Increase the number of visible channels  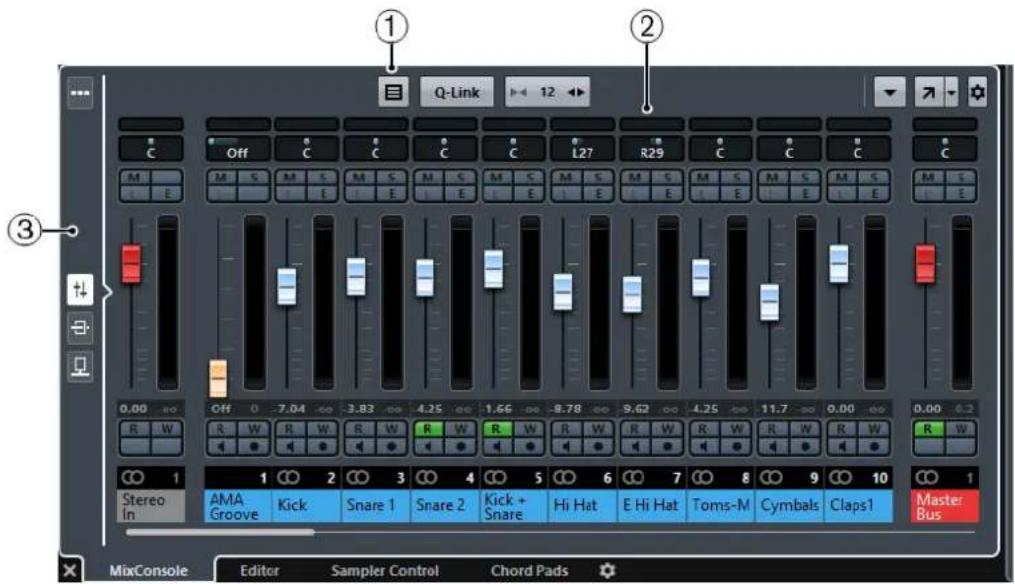tap(576, 93)
